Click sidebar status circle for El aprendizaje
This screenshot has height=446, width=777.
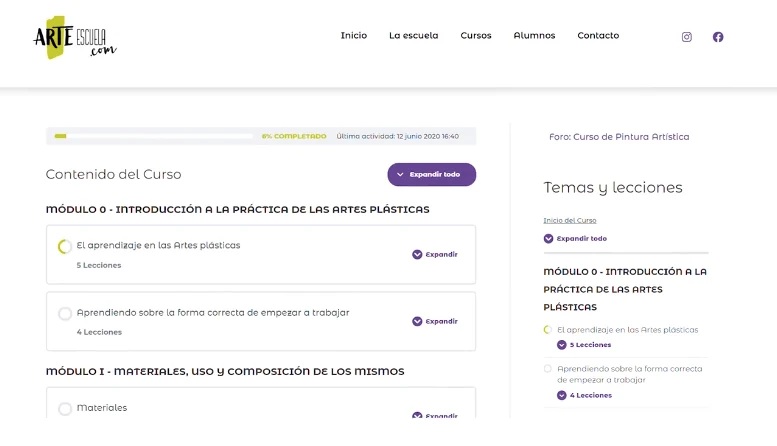point(548,330)
